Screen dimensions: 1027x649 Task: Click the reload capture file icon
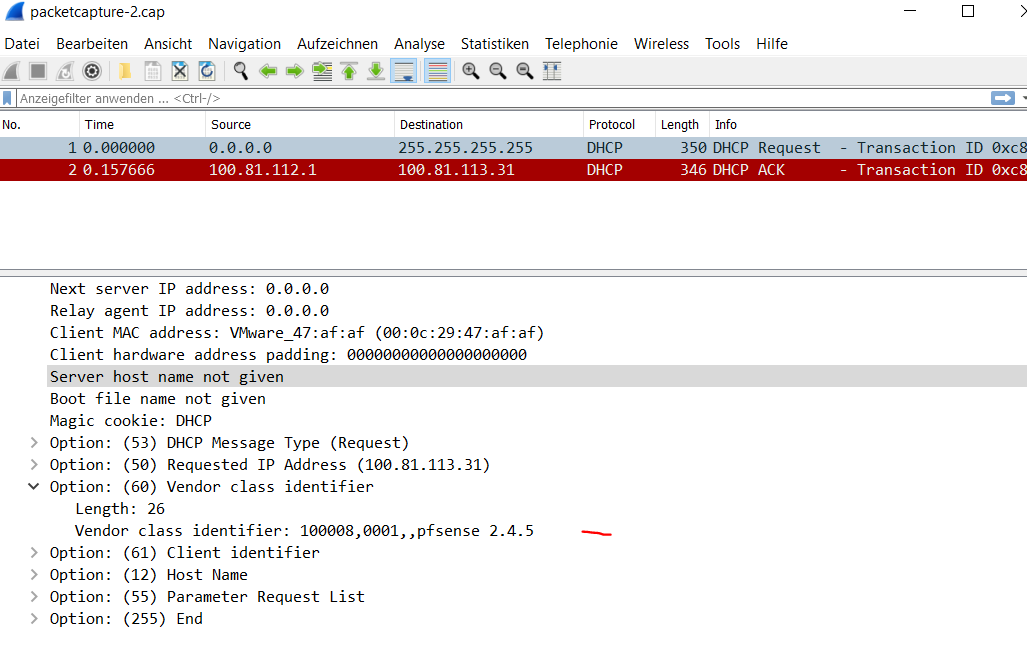[207, 71]
